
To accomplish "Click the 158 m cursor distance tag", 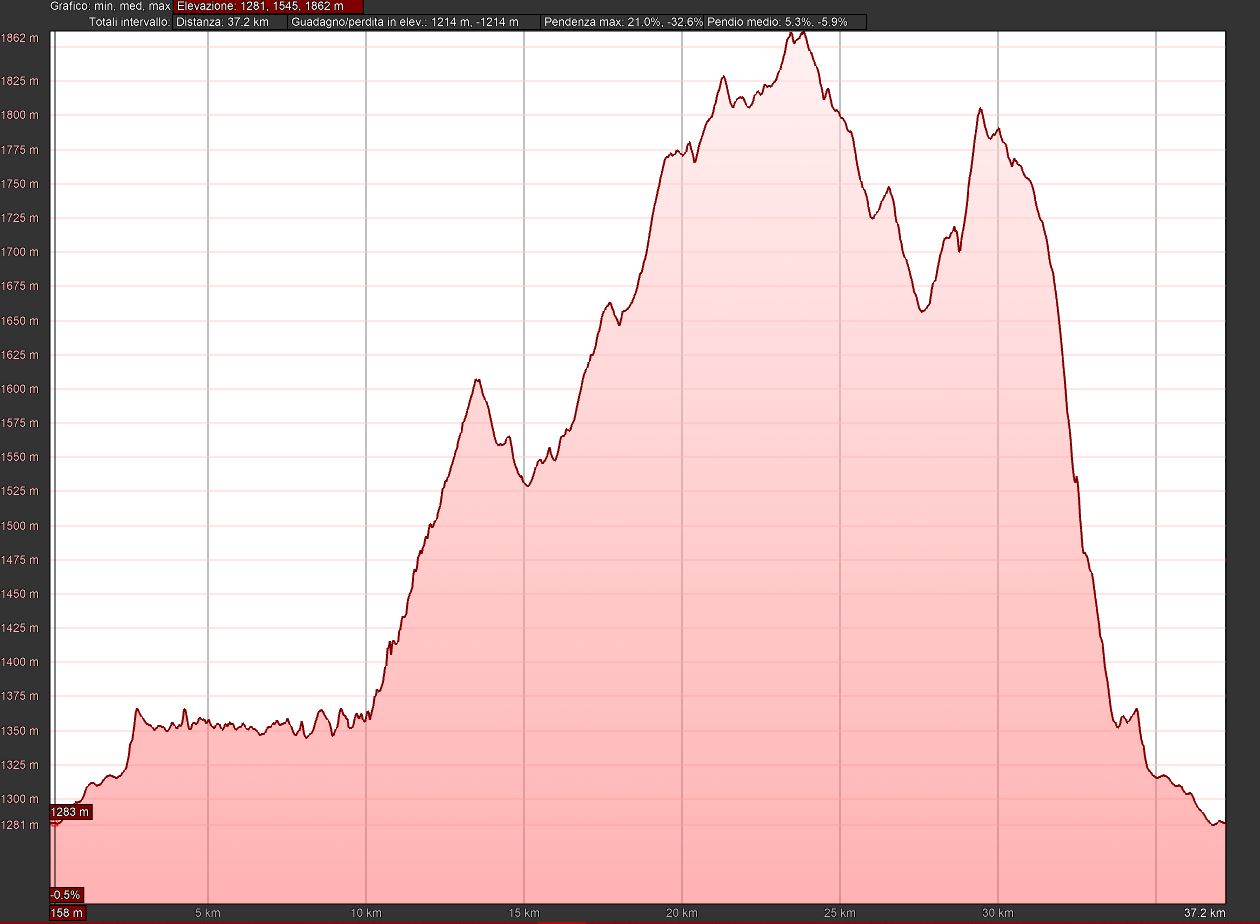I will [x=68, y=912].
